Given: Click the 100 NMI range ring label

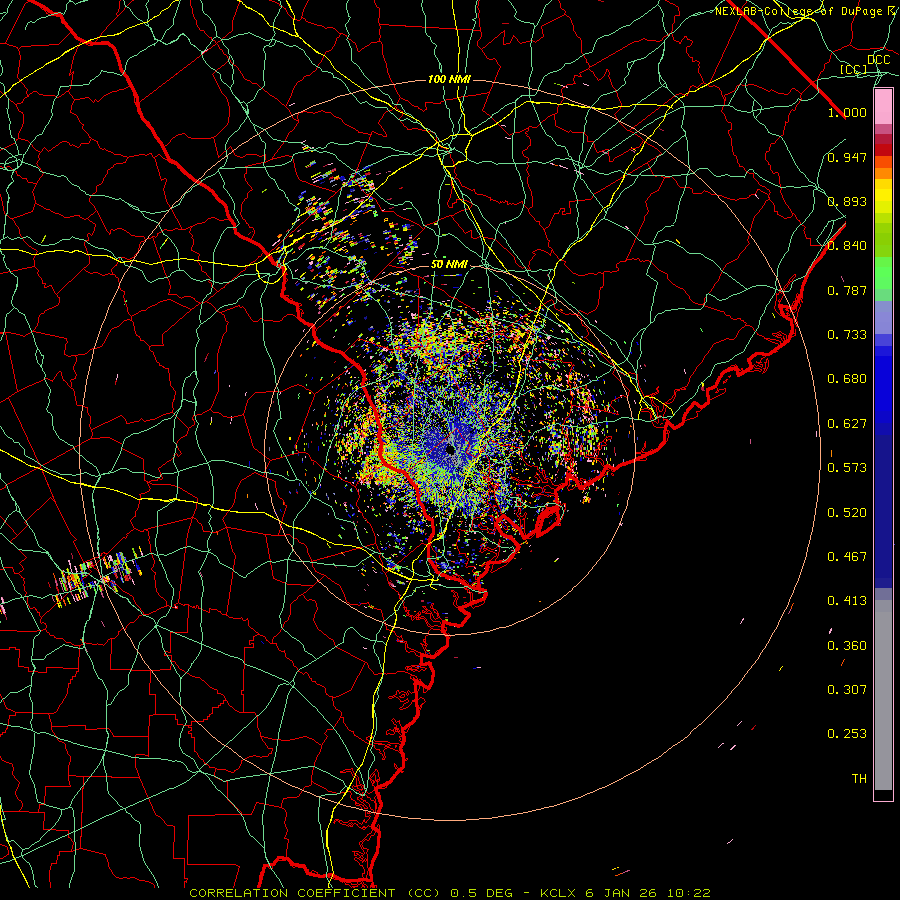Looking at the screenshot, I should [x=449, y=79].
